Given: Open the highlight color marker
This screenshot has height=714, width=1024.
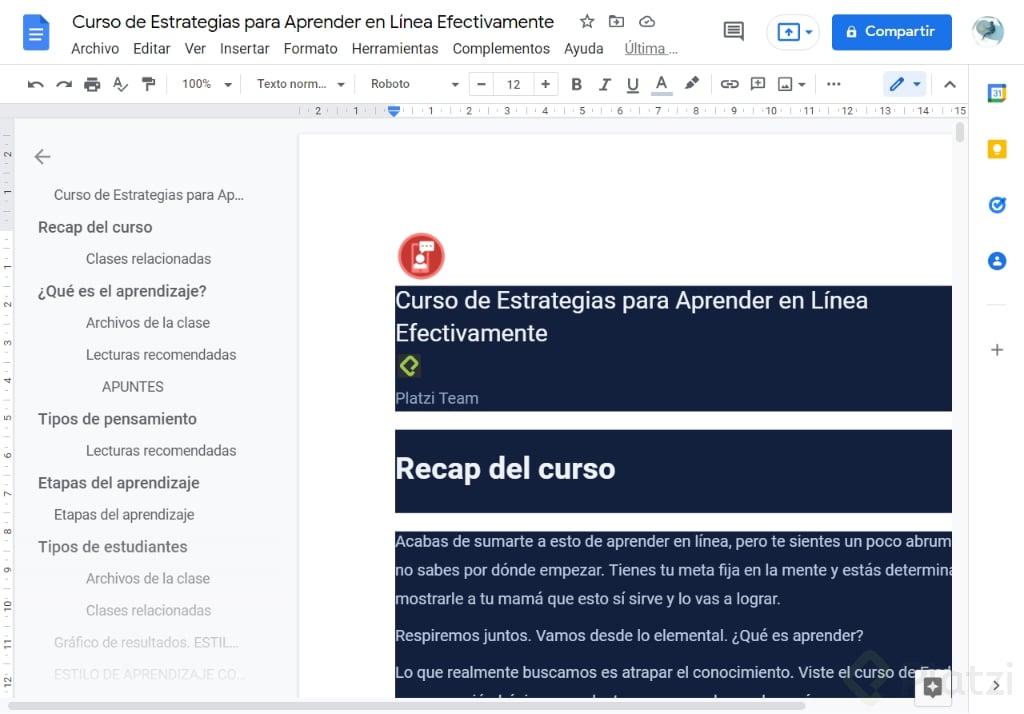Looking at the screenshot, I should click(691, 84).
